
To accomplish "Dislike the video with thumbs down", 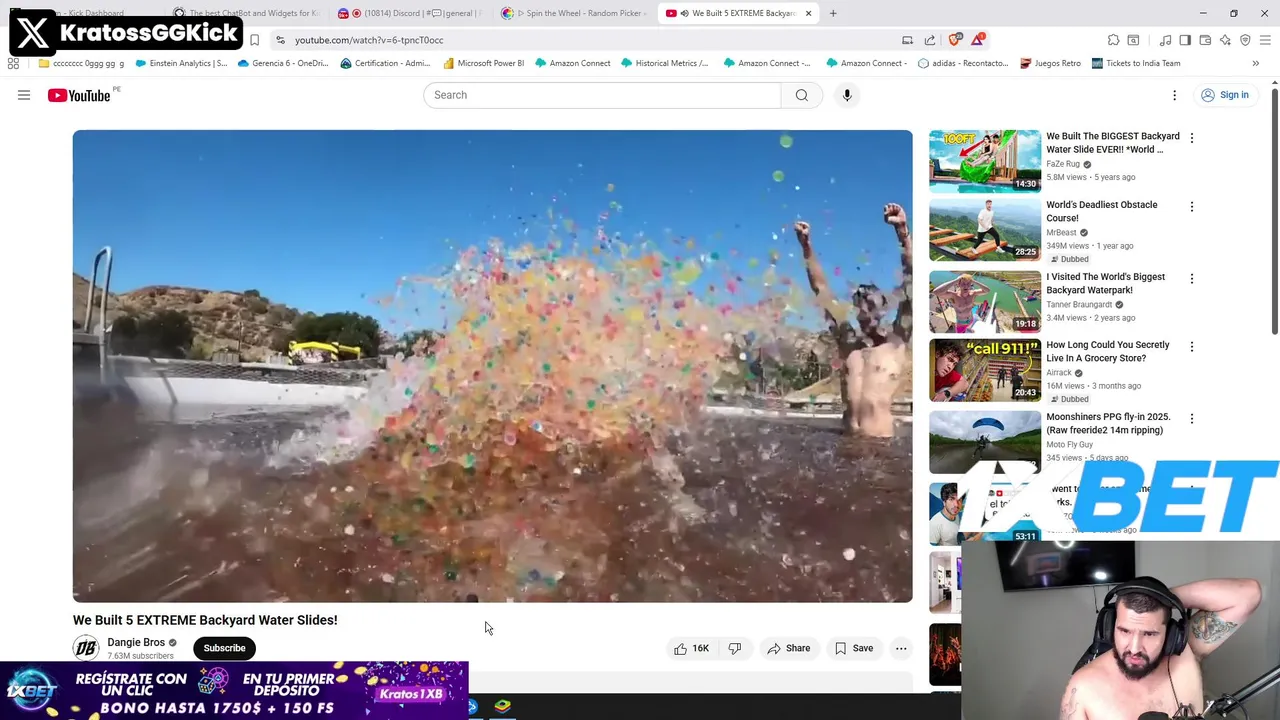I will pos(735,648).
